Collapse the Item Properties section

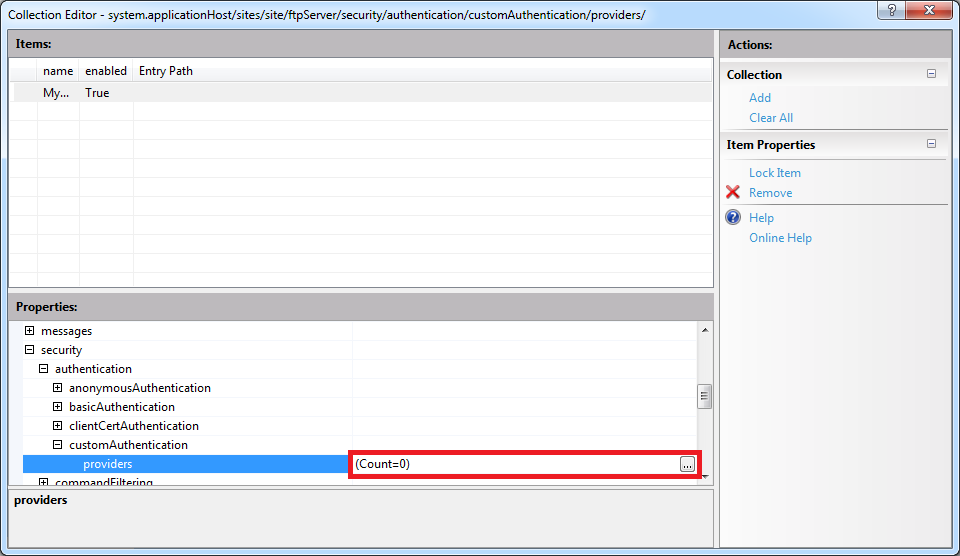931,144
